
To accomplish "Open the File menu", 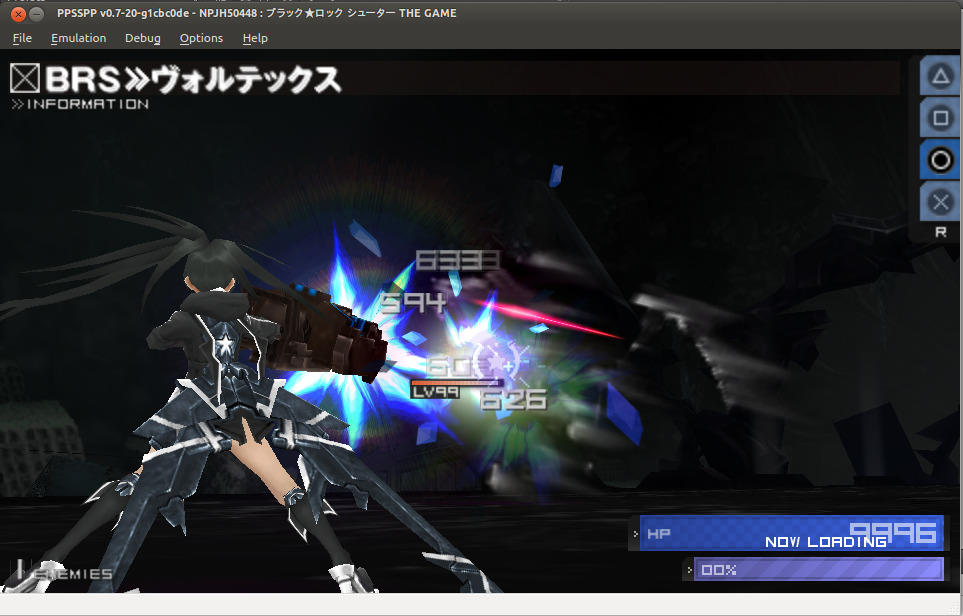I will 22,38.
